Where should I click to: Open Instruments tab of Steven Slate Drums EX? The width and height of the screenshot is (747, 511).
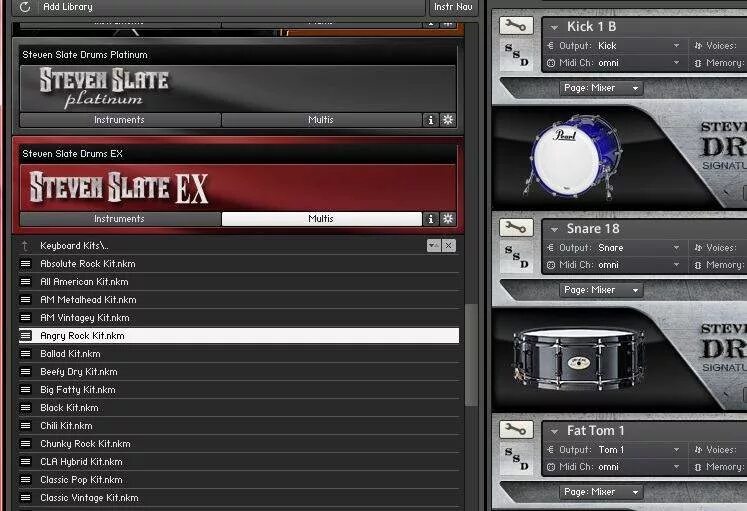(120, 219)
